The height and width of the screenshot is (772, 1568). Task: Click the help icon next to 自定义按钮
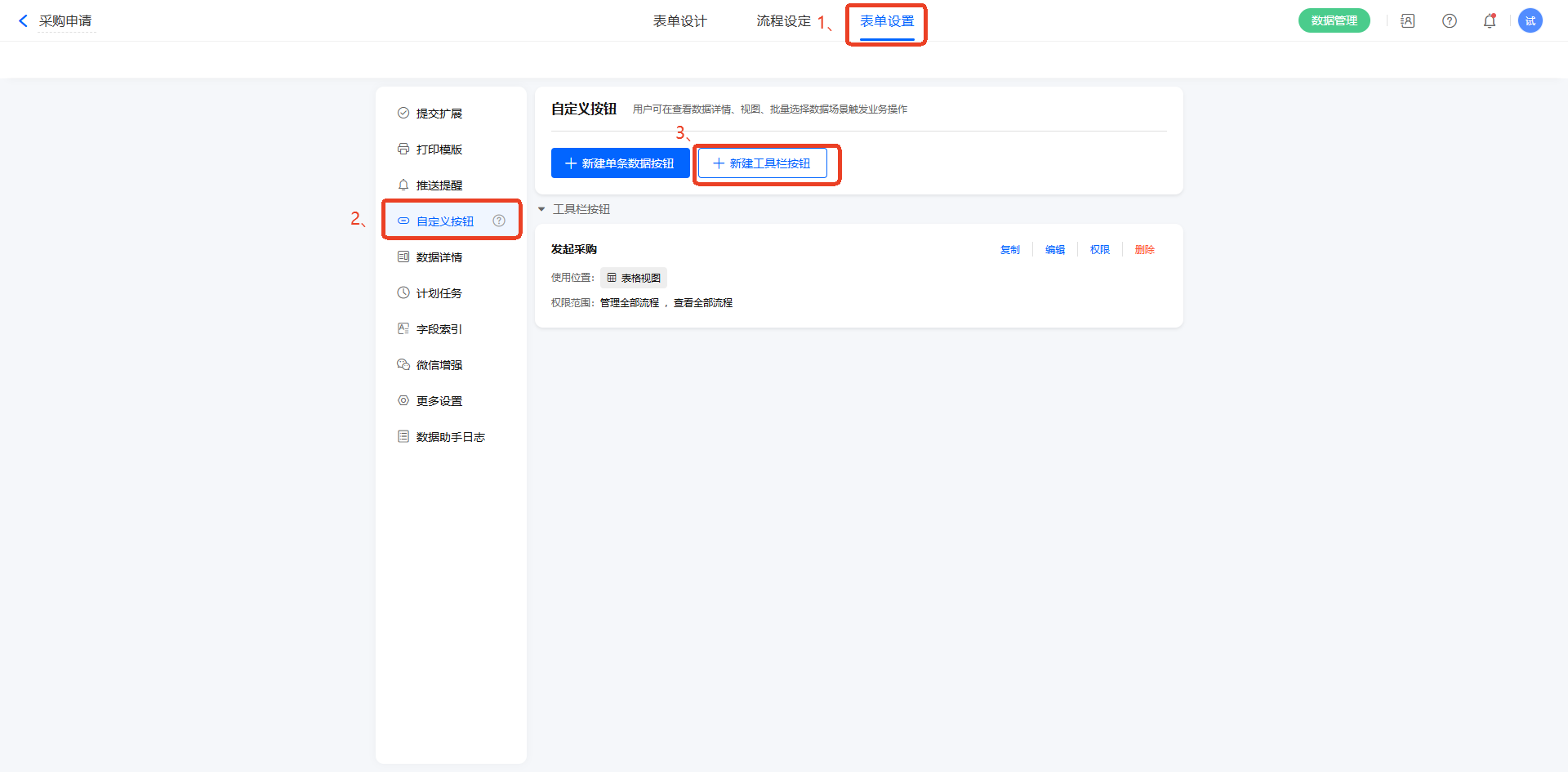click(499, 221)
